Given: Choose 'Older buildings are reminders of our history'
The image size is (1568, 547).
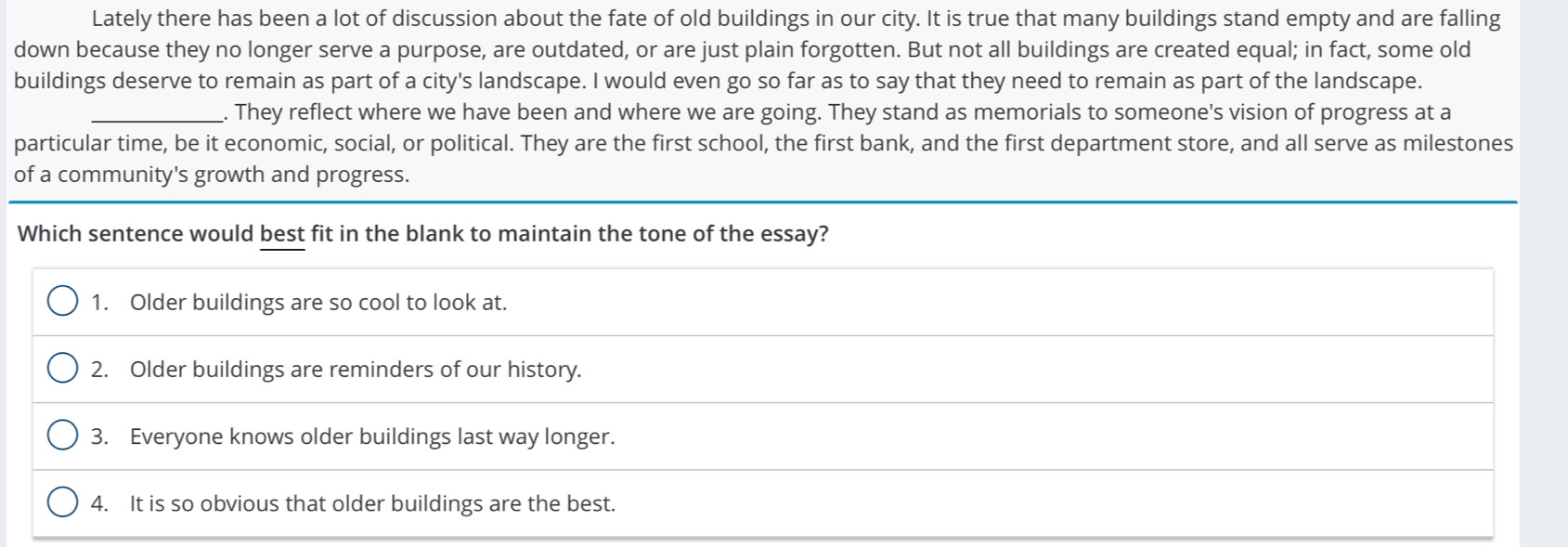Looking at the screenshot, I should coord(356,370).
